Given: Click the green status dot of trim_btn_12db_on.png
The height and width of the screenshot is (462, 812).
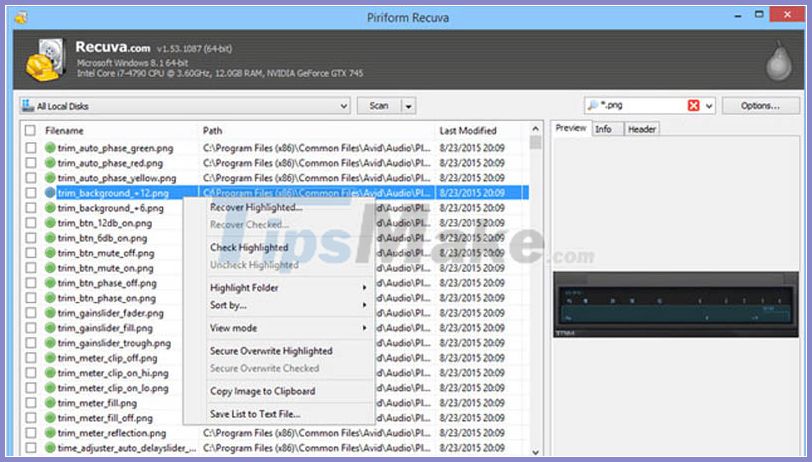Looking at the screenshot, I should 50,223.
